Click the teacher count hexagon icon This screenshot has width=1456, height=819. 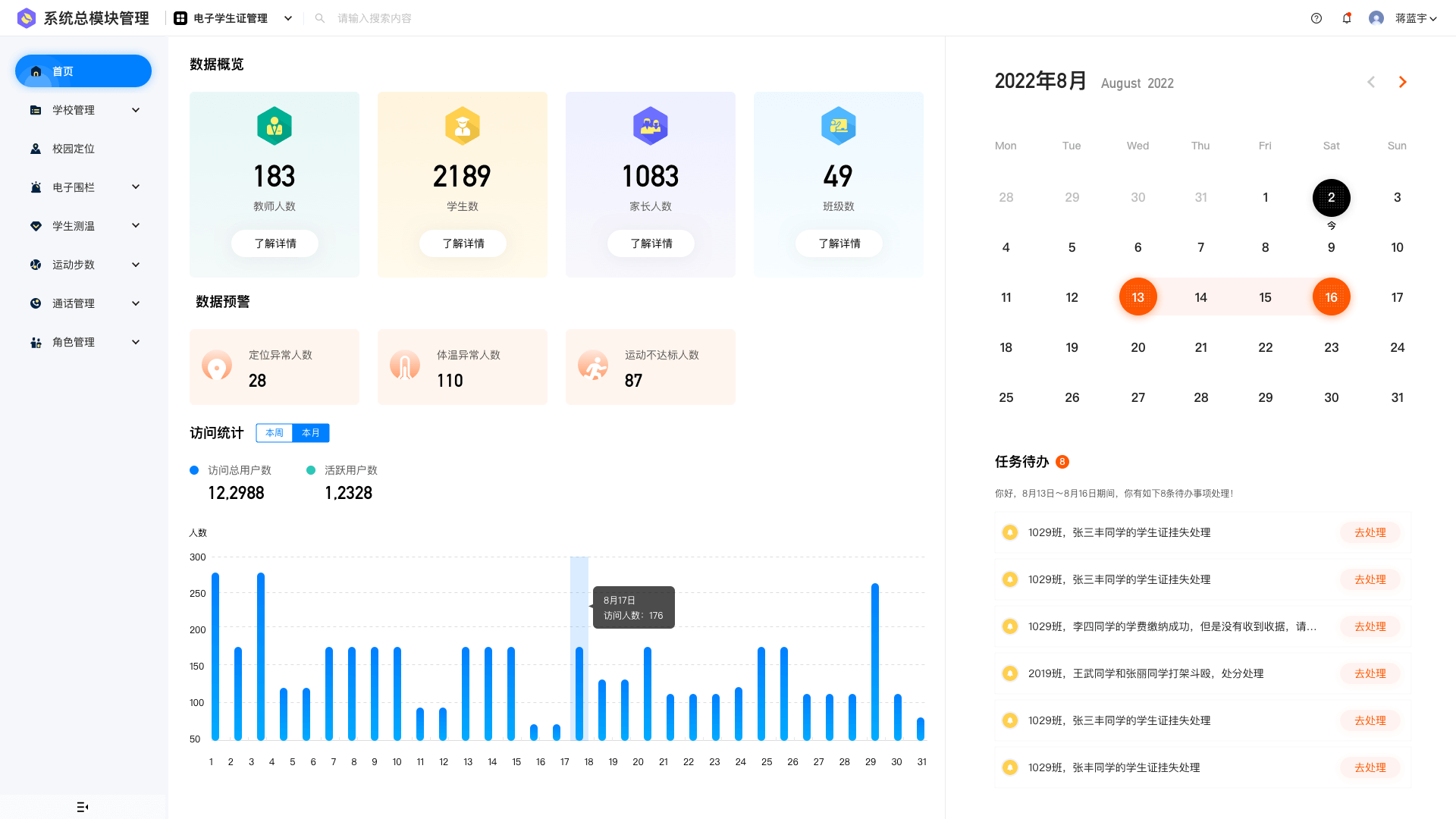[275, 126]
